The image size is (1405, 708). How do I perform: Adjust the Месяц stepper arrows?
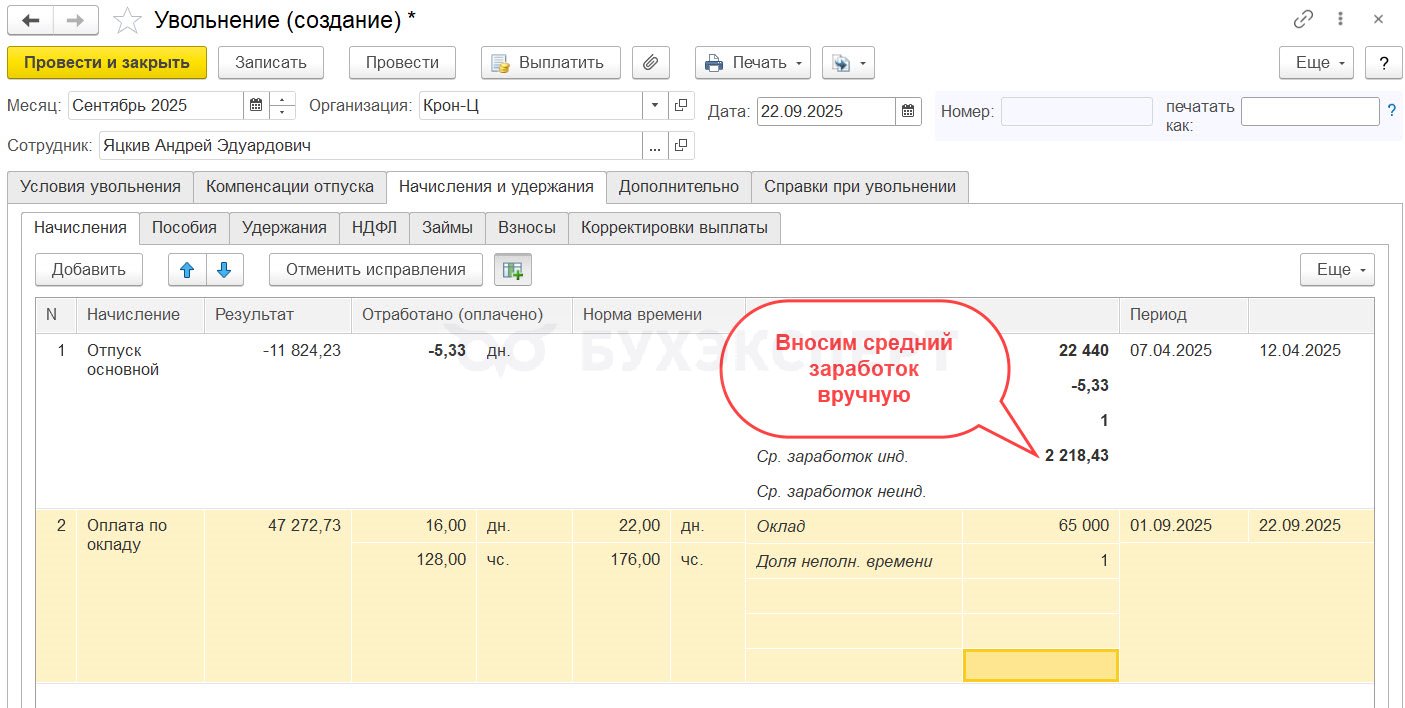click(283, 105)
